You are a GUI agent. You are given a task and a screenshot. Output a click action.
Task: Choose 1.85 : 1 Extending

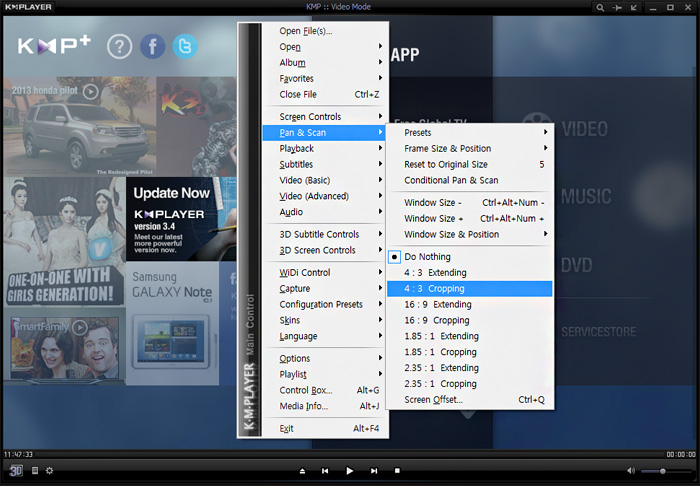(x=470, y=336)
